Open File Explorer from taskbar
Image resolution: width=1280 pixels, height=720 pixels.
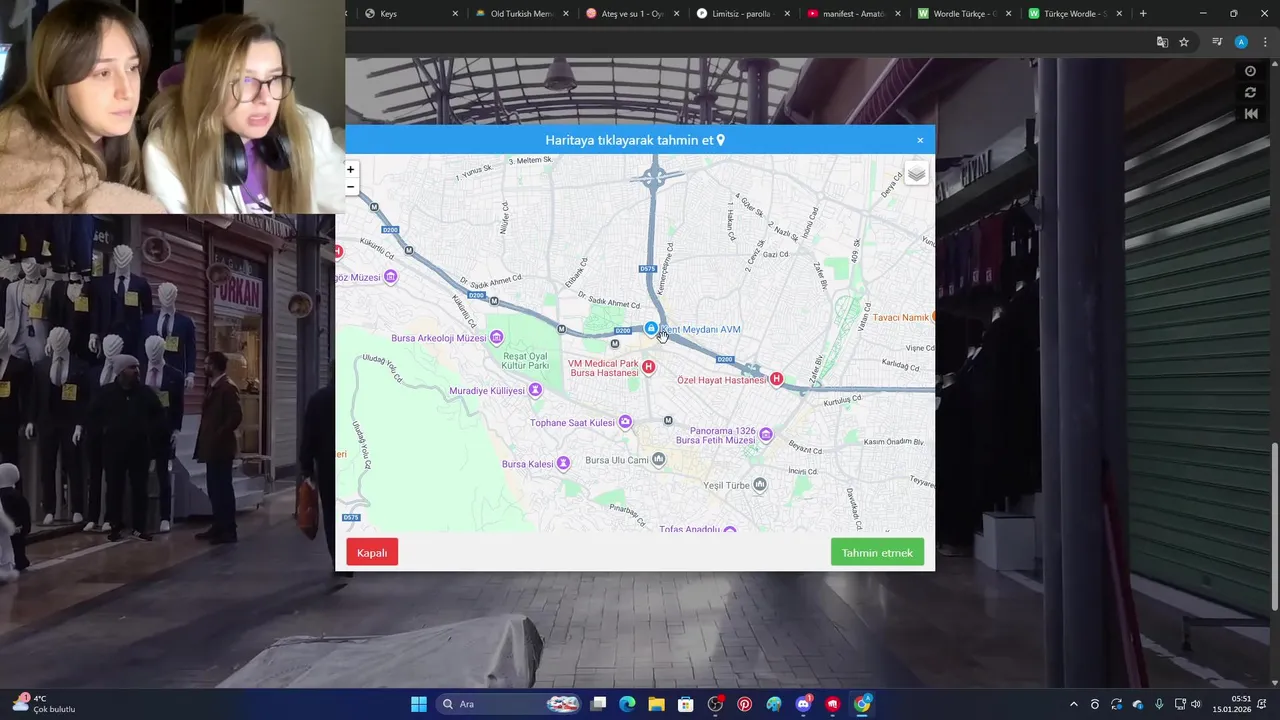click(x=656, y=704)
